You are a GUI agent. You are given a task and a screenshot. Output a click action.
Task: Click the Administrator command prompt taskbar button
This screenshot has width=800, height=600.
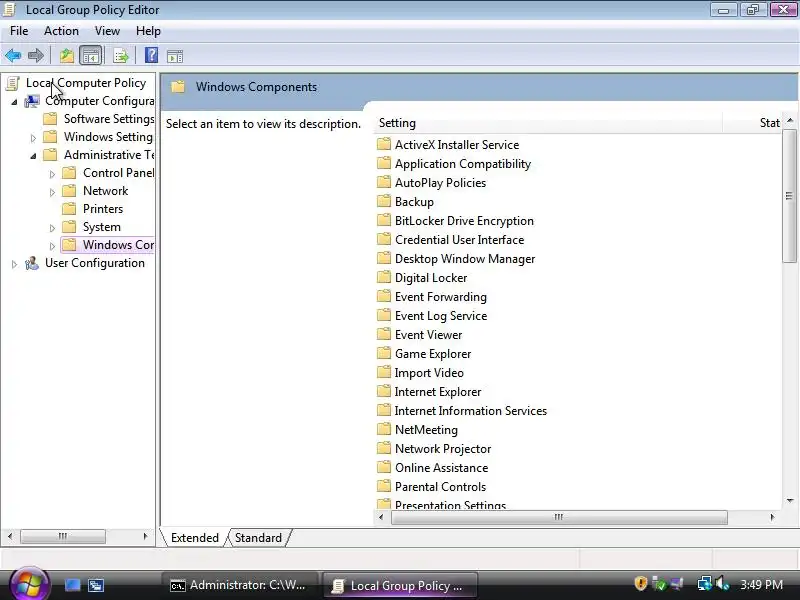click(x=239, y=585)
